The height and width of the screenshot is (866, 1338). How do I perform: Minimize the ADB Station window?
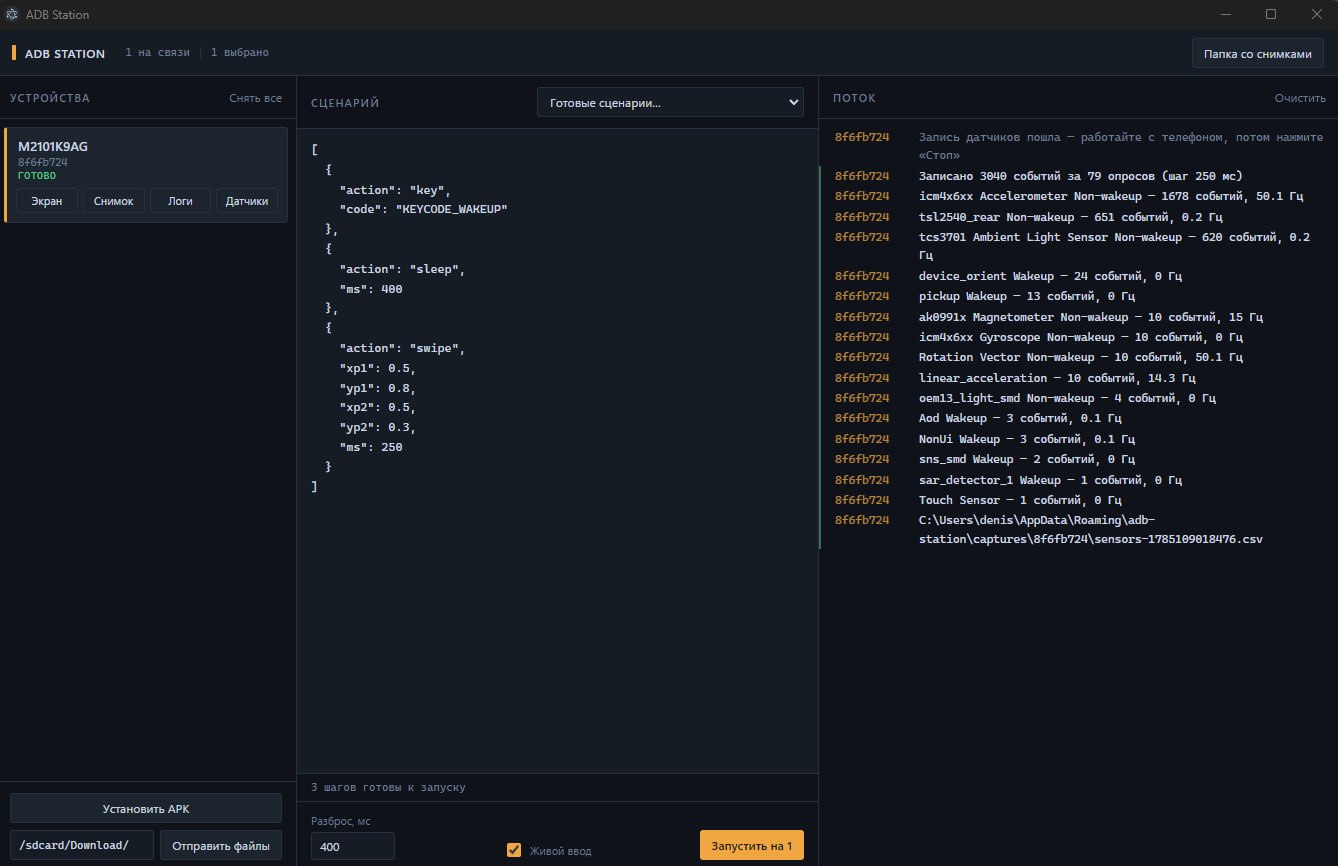(x=1226, y=14)
